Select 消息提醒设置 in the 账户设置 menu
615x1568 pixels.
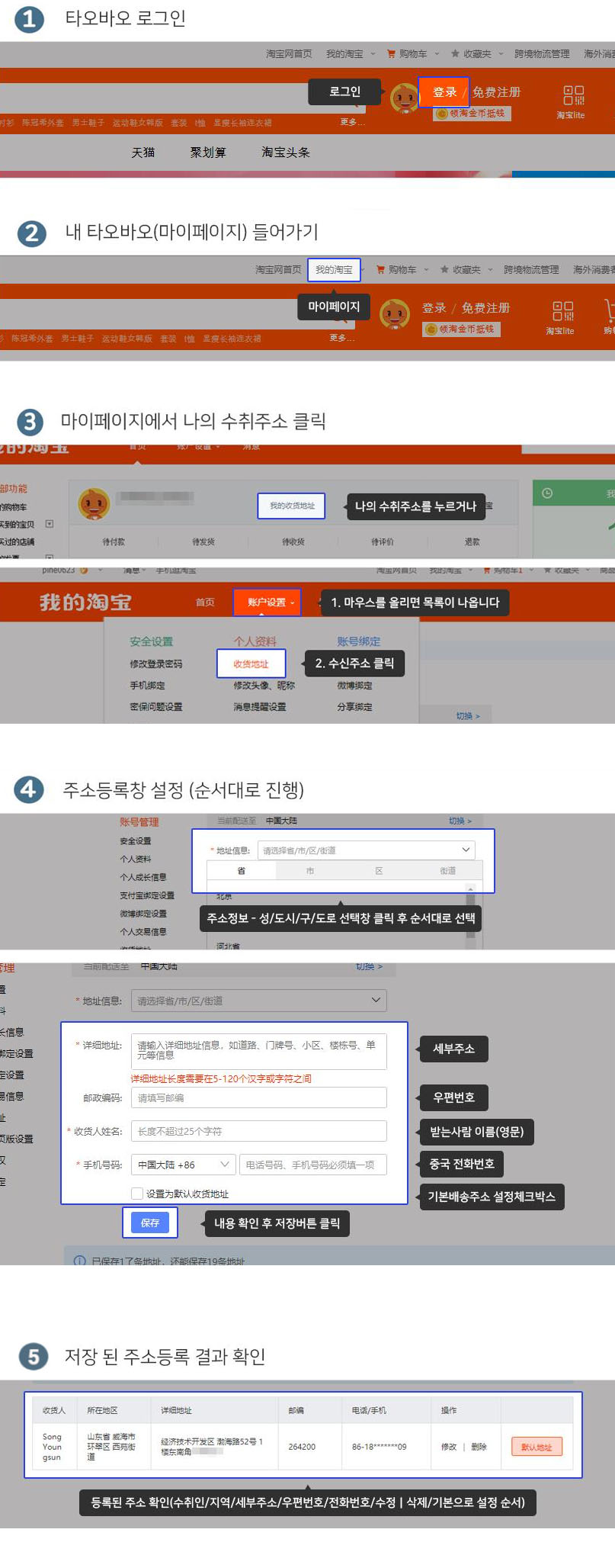pyautogui.click(x=260, y=707)
